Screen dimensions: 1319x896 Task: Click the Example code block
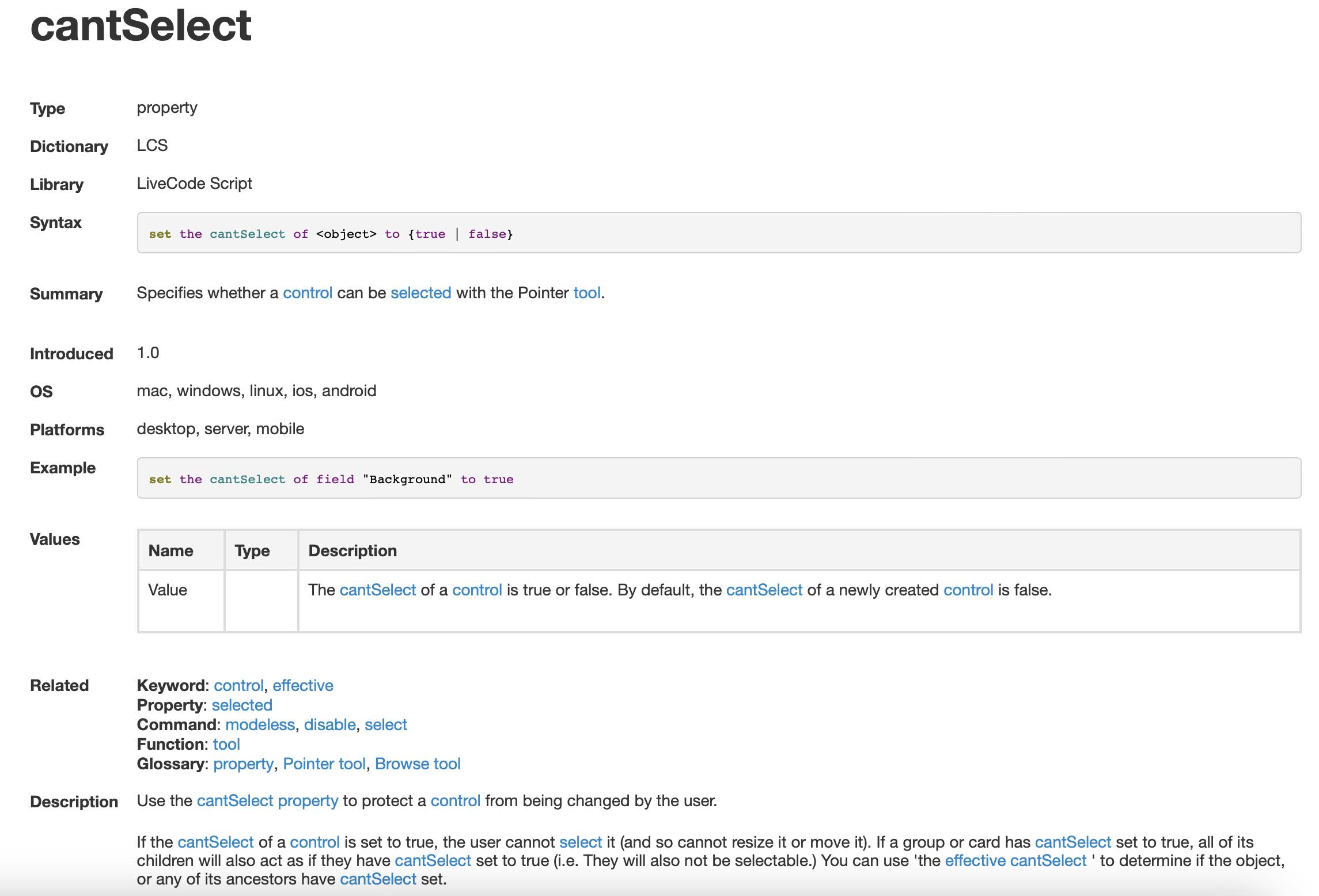pos(718,478)
